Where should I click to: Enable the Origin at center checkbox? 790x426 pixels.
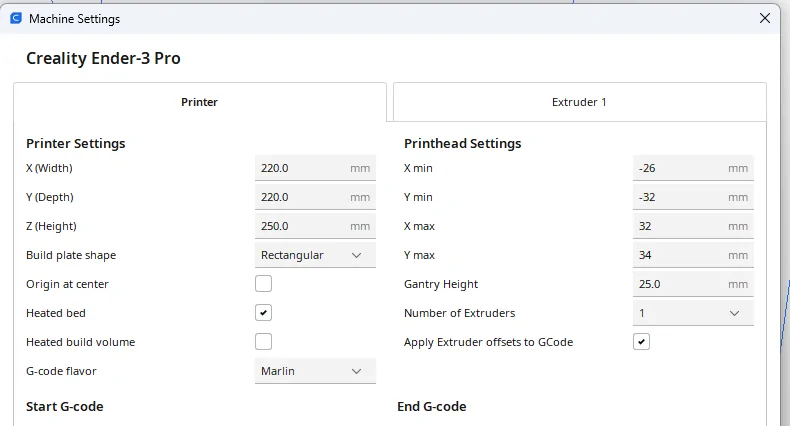(x=263, y=283)
